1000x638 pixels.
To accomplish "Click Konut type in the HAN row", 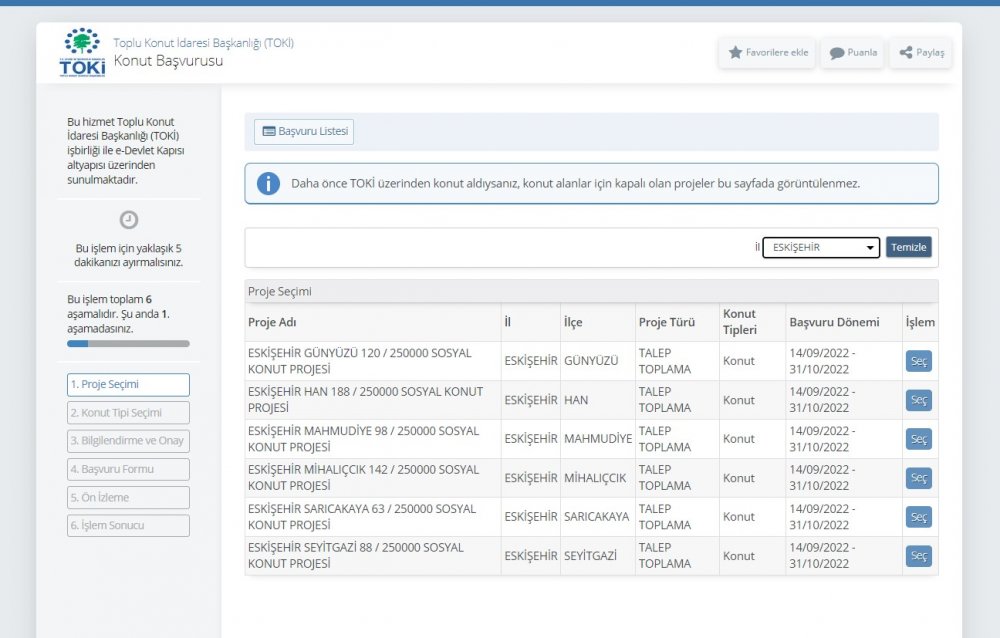I will pyautogui.click(x=739, y=400).
